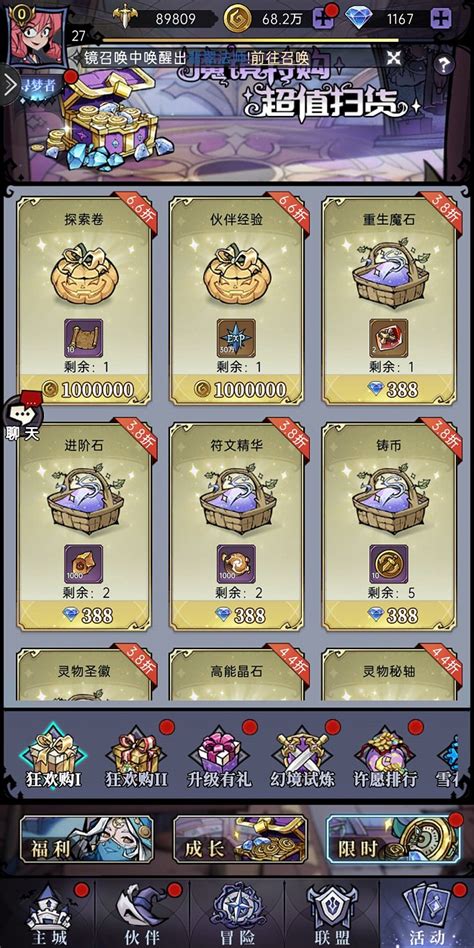Buy 探索卷 for 1000000 gold

coord(85,389)
